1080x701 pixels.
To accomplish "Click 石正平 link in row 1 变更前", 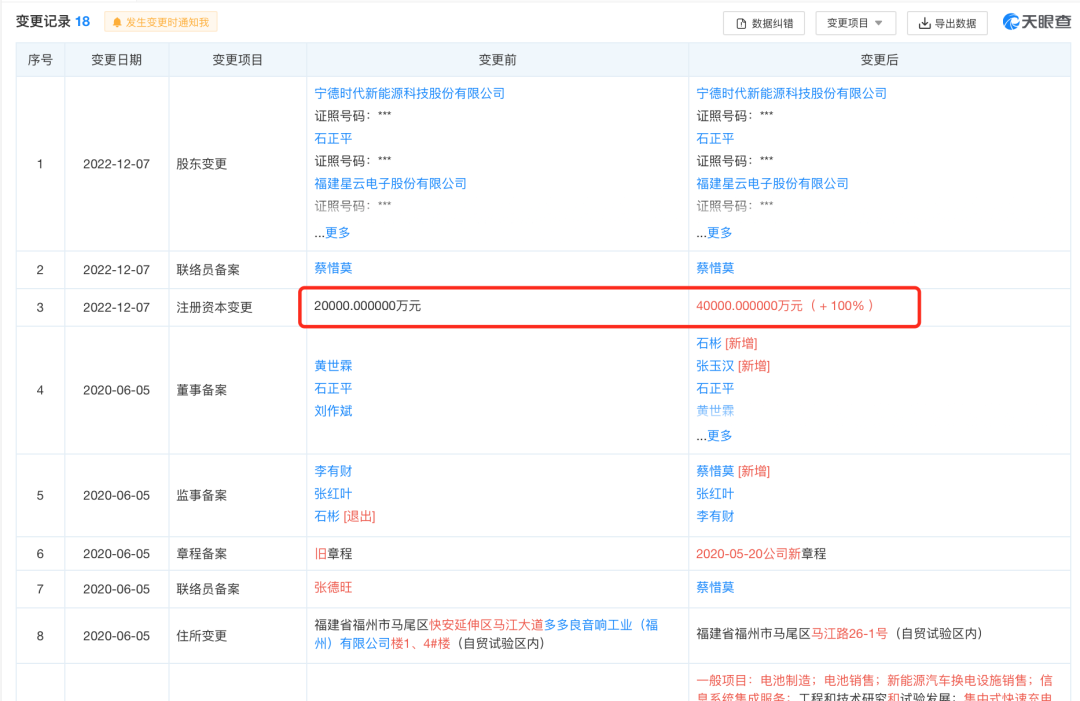I will tap(333, 138).
